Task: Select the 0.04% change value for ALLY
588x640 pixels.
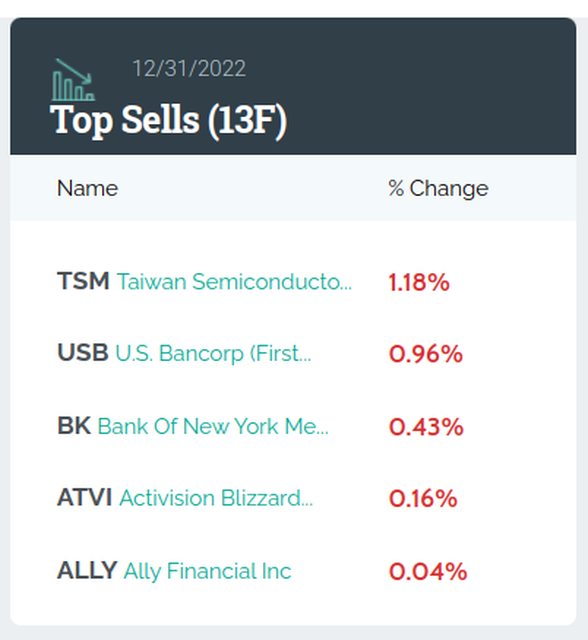Action: pos(428,571)
